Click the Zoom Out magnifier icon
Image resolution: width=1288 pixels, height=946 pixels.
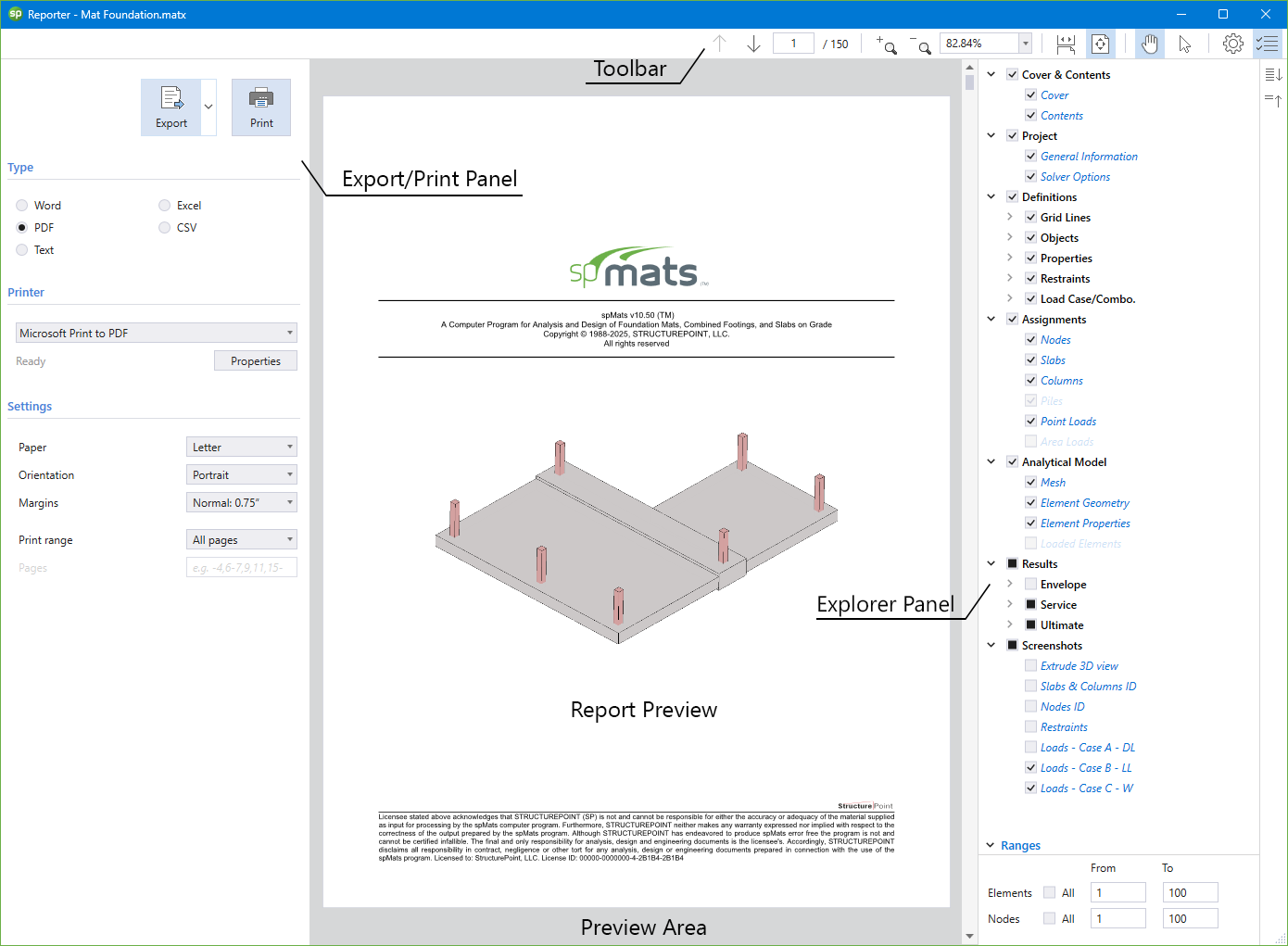pos(921,44)
